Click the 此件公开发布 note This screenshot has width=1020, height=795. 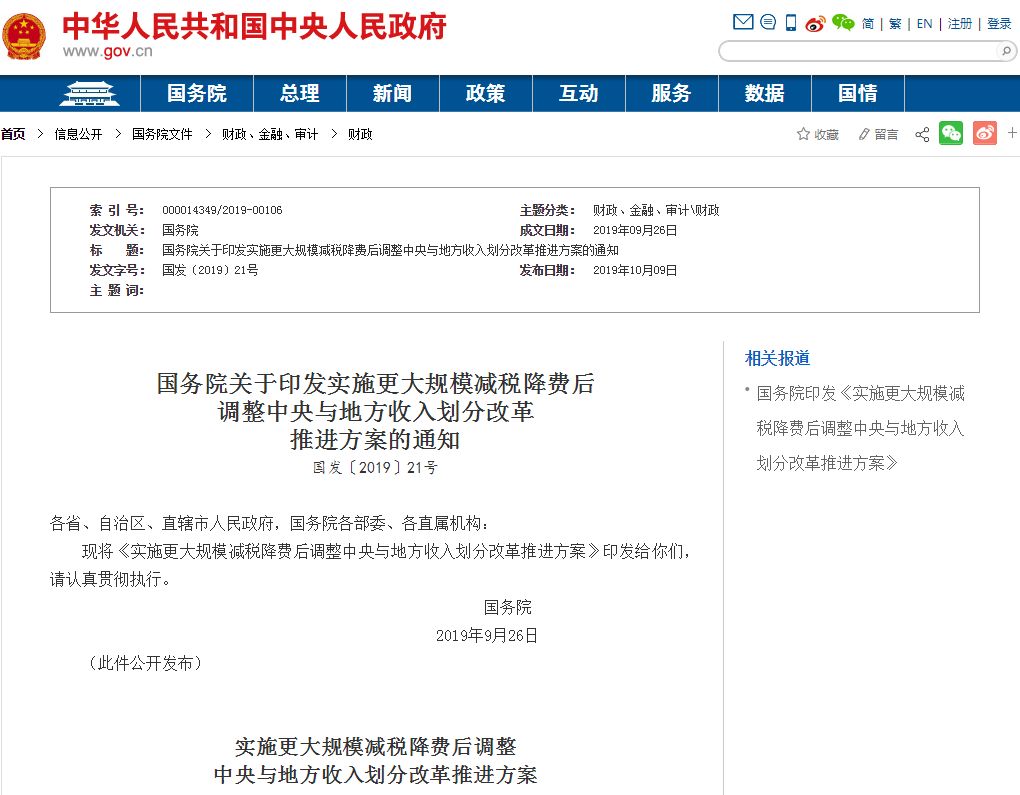(x=146, y=663)
